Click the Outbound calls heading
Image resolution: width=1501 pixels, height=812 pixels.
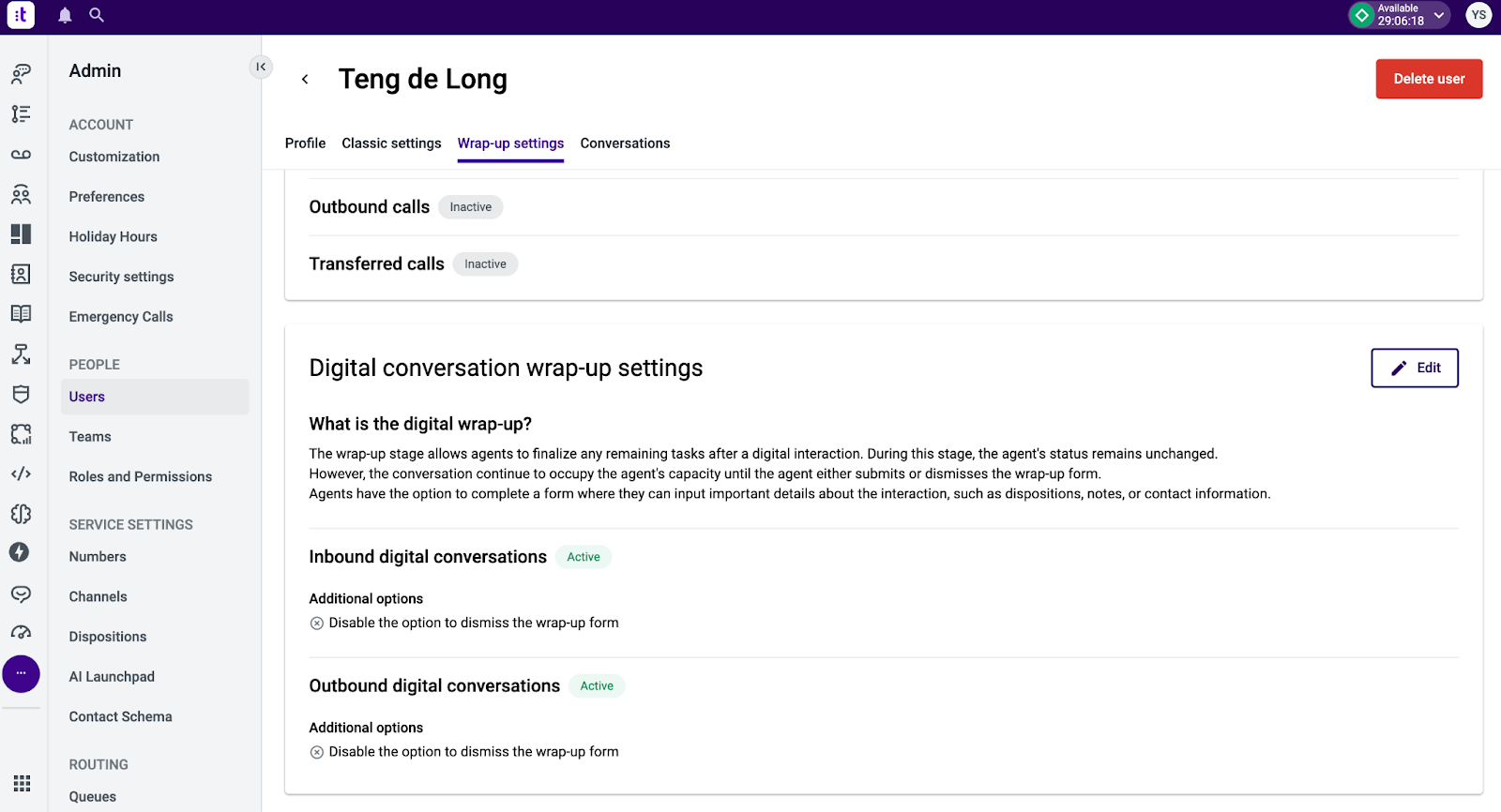370,207
